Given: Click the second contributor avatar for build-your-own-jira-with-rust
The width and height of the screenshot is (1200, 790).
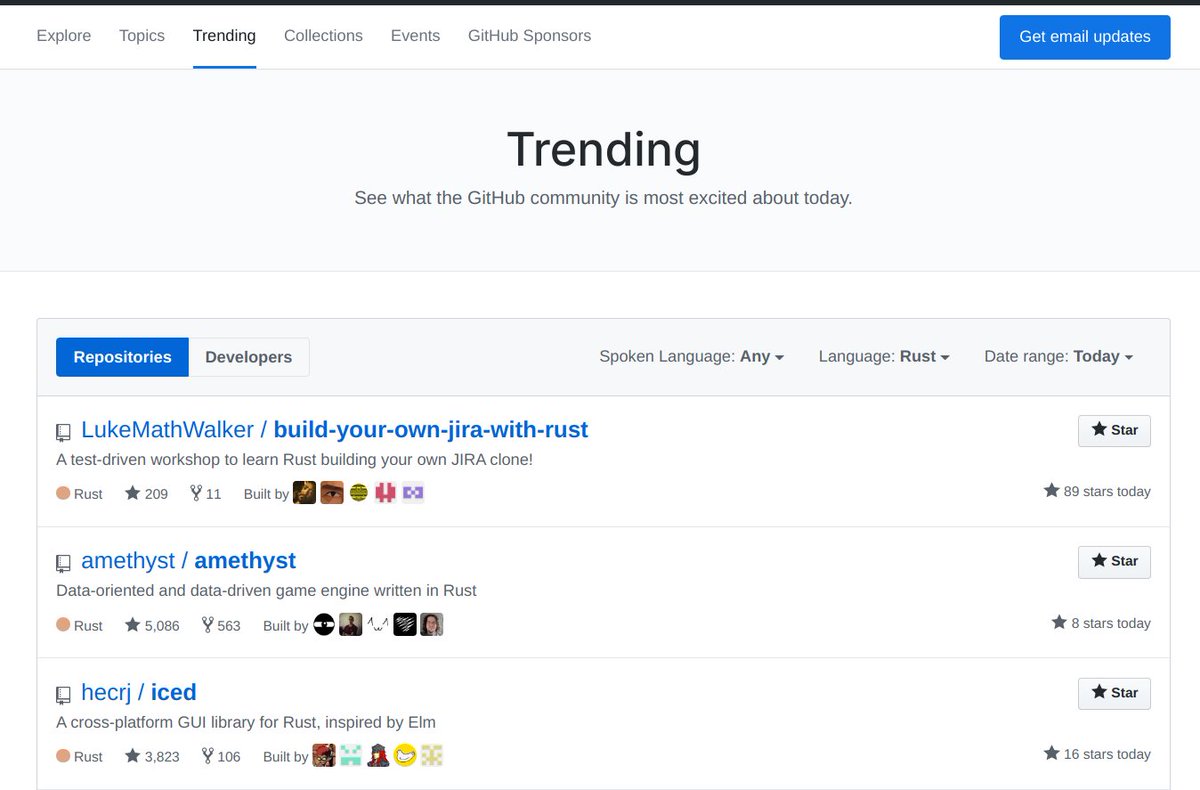Looking at the screenshot, I should [x=332, y=492].
